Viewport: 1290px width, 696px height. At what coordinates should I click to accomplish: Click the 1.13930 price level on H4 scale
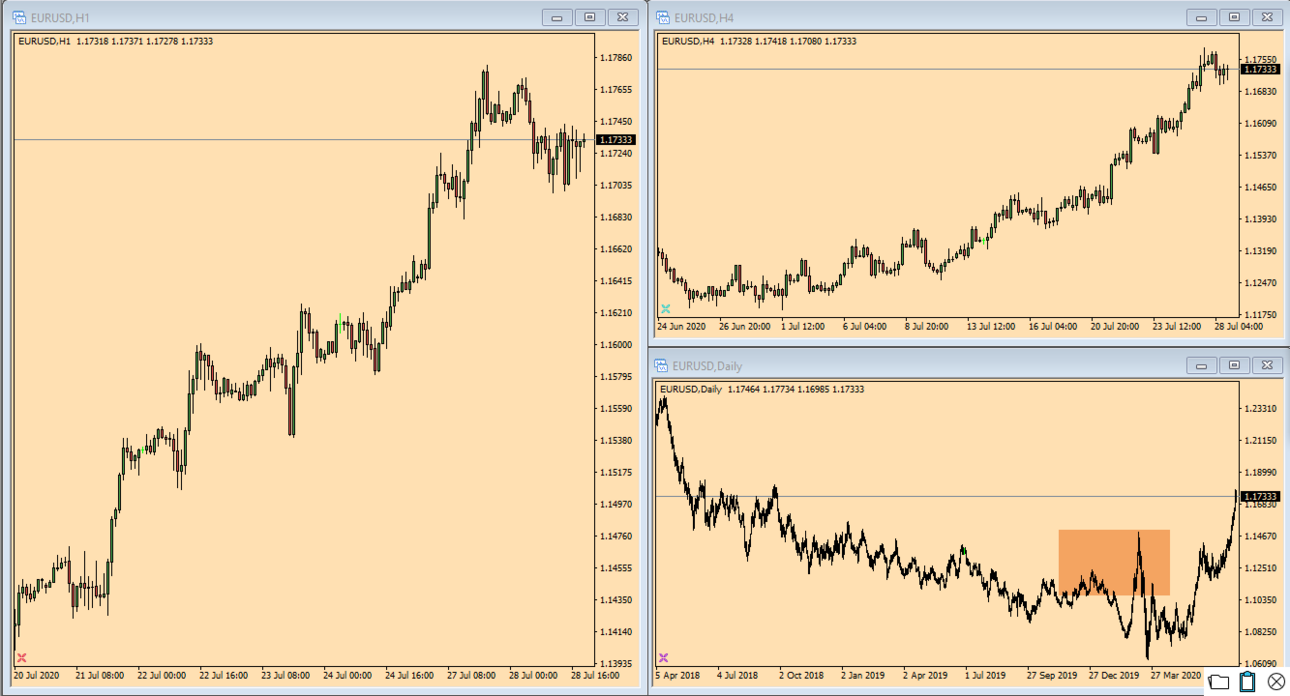tap(1261, 219)
